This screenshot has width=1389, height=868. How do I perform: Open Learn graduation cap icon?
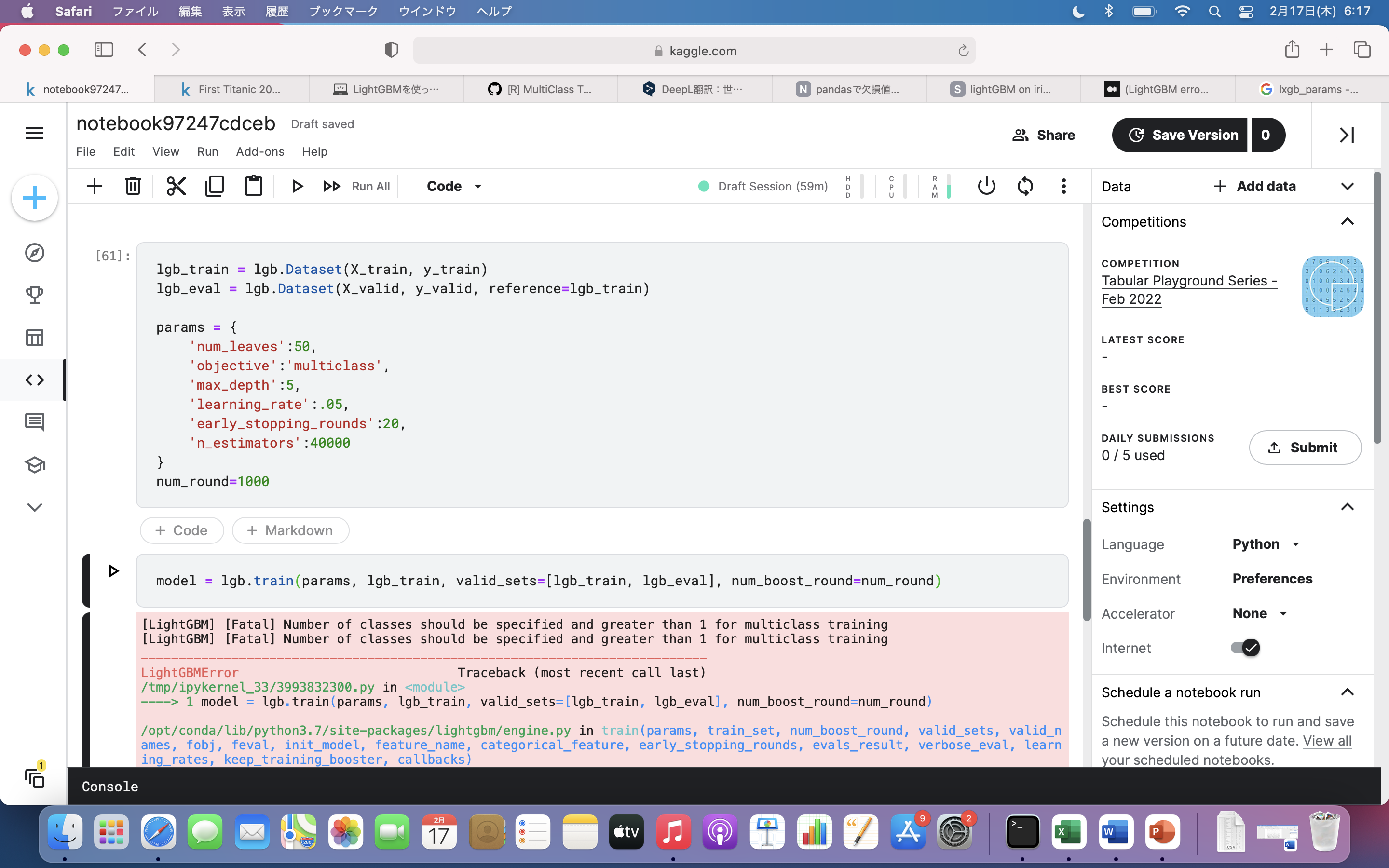point(34,465)
